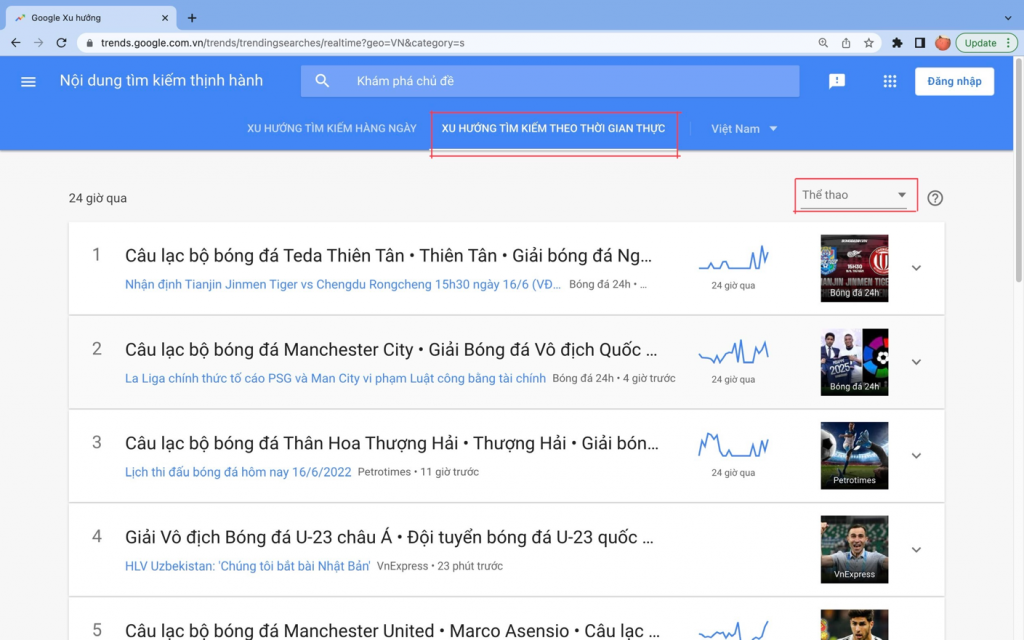Screen dimensions: 1024x640
Task: Go back in browser history
Action: pyautogui.click(x=16, y=42)
